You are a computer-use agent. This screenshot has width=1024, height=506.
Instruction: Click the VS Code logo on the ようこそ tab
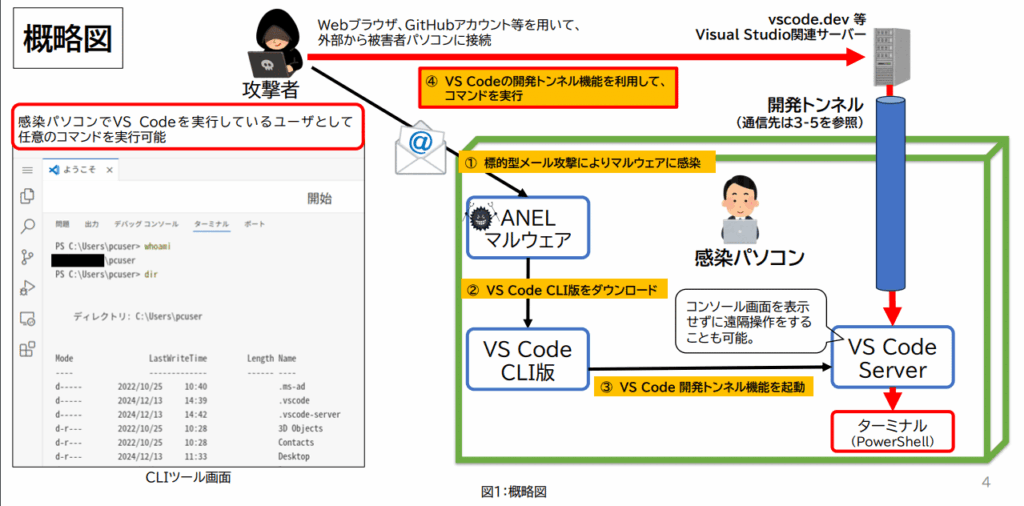point(54,170)
